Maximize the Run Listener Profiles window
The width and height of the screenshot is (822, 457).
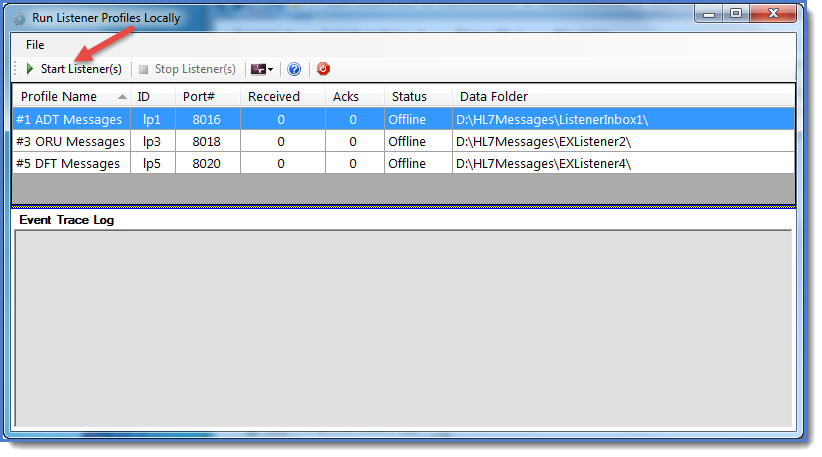coord(736,14)
